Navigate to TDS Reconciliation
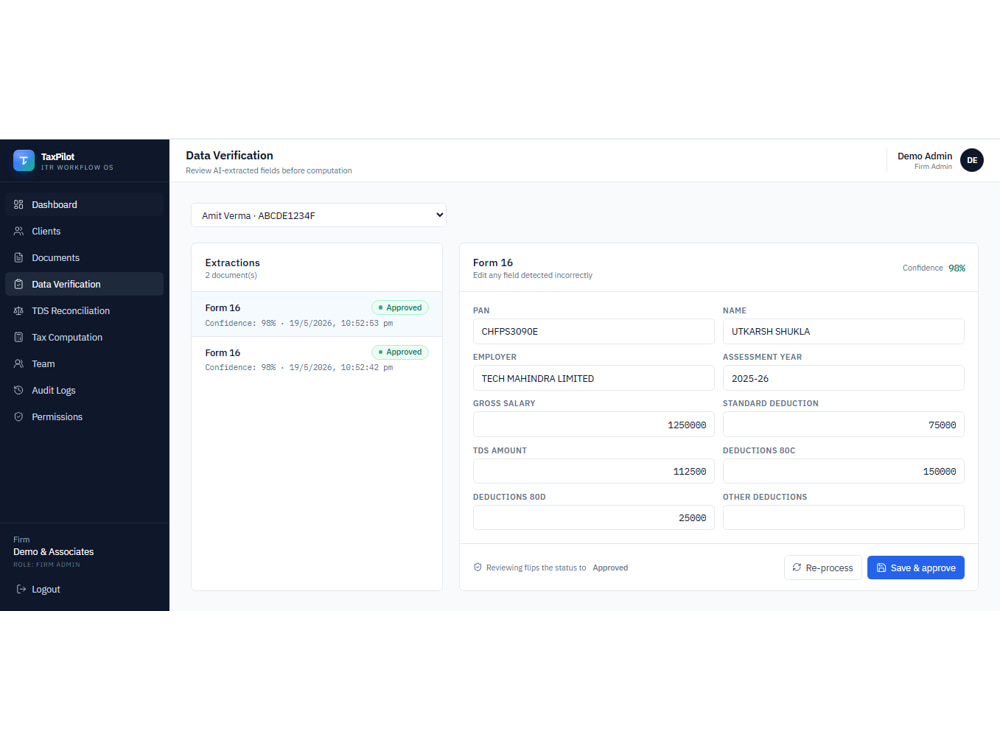 84,311
